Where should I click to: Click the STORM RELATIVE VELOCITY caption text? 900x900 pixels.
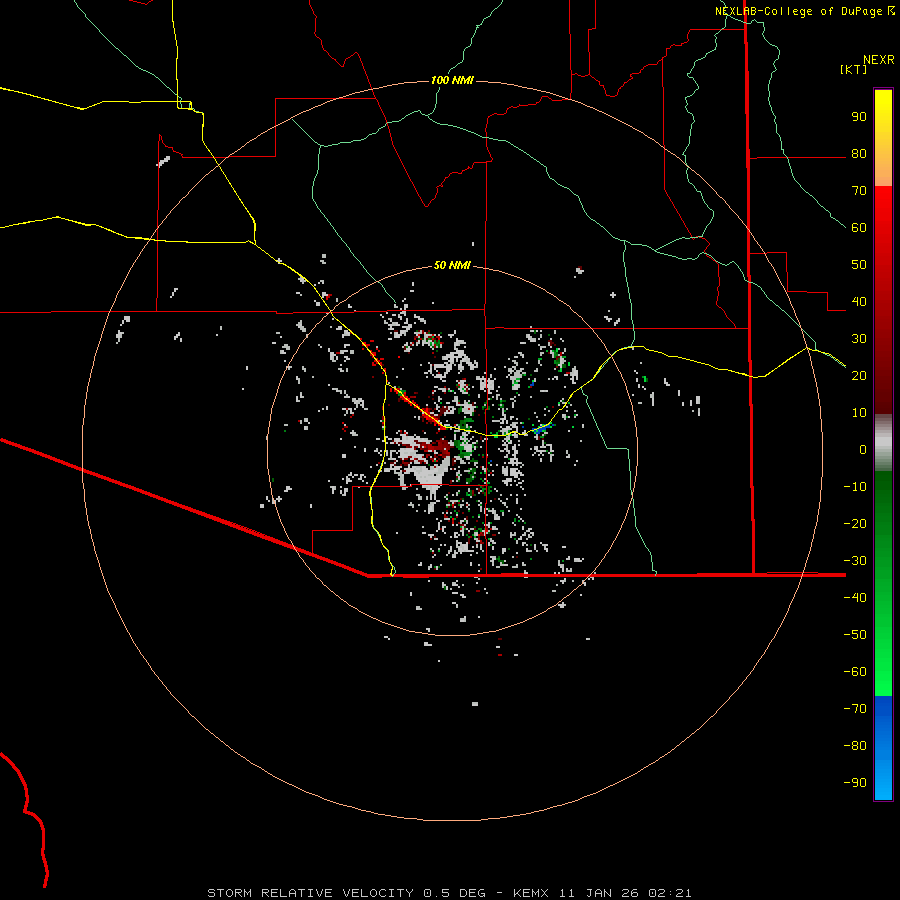[310, 893]
